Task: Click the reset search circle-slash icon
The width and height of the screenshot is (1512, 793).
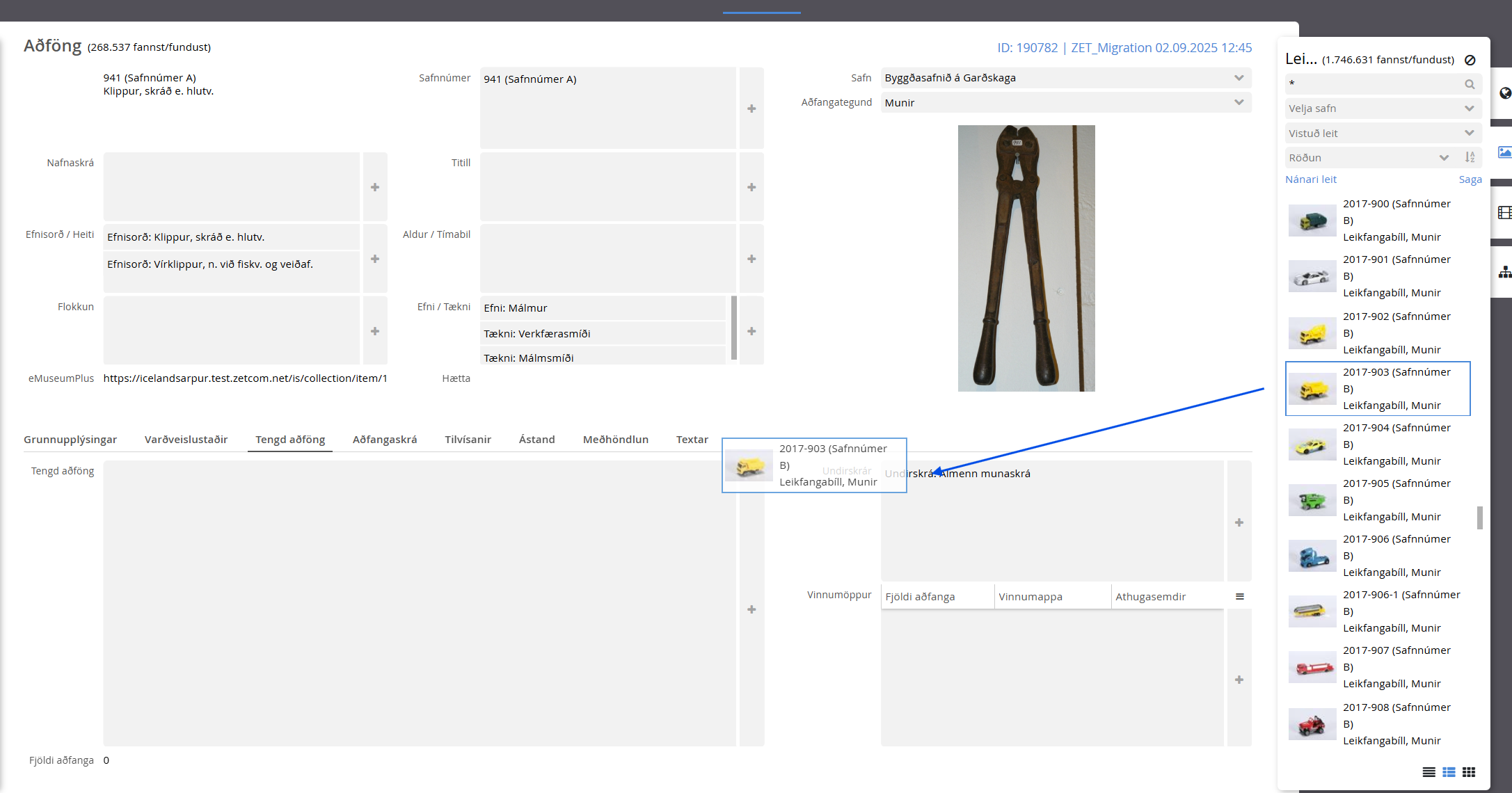Action: pyautogui.click(x=1470, y=60)
